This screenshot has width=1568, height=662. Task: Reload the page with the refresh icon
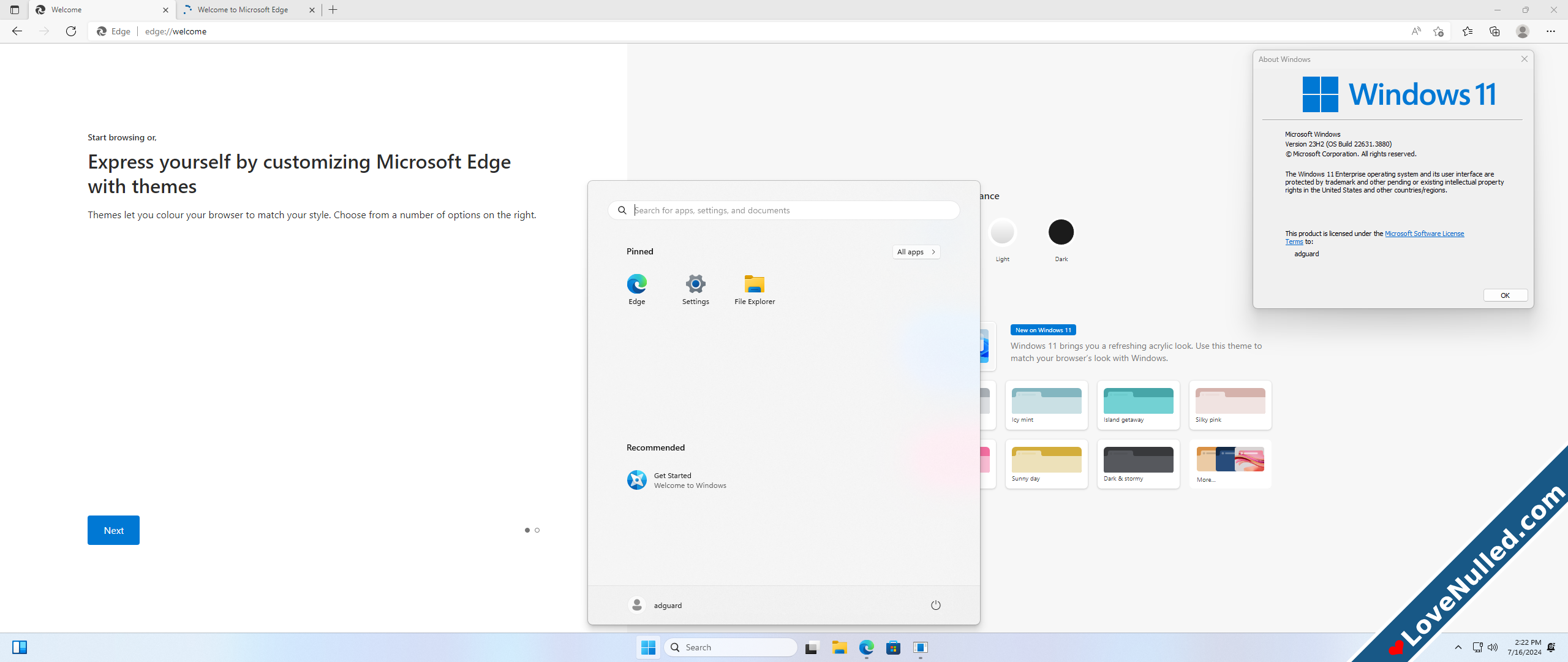pos(71,31)
